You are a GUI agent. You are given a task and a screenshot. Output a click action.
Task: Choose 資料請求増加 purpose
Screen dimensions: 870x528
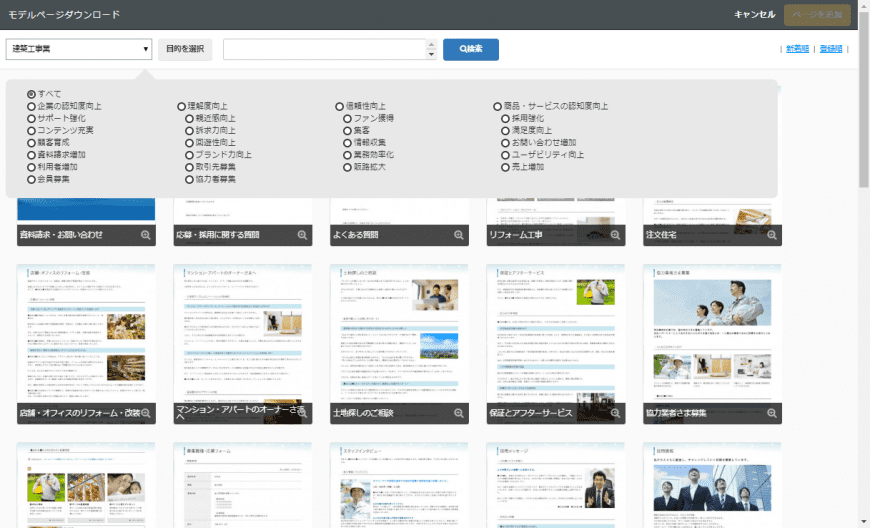tap(32, 155)
